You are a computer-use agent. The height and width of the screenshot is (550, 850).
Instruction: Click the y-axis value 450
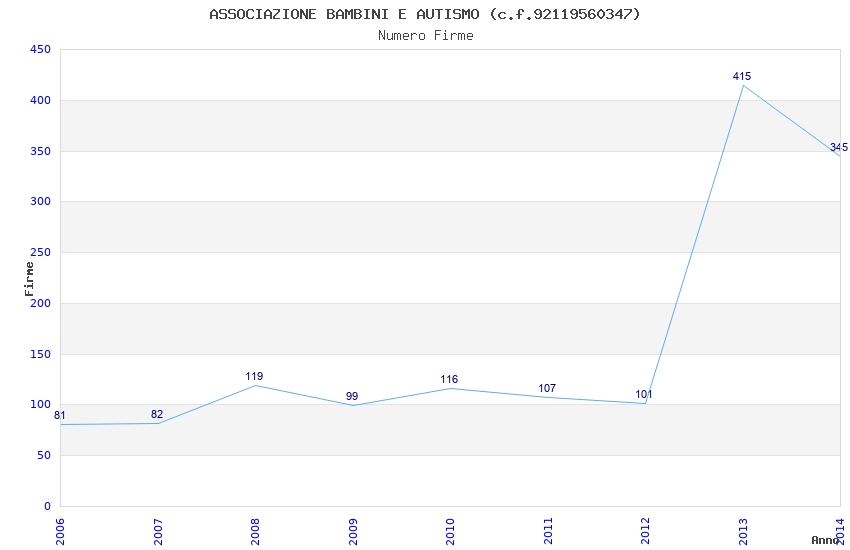(x=40, y=49)
